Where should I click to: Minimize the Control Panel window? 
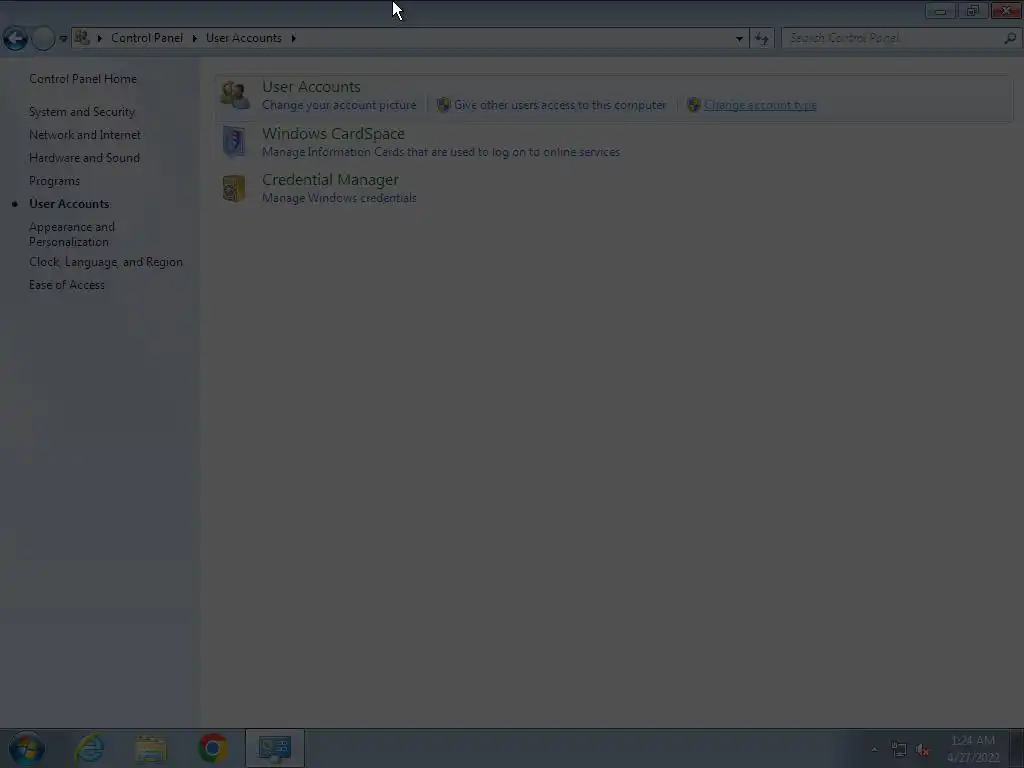(940, 10)
